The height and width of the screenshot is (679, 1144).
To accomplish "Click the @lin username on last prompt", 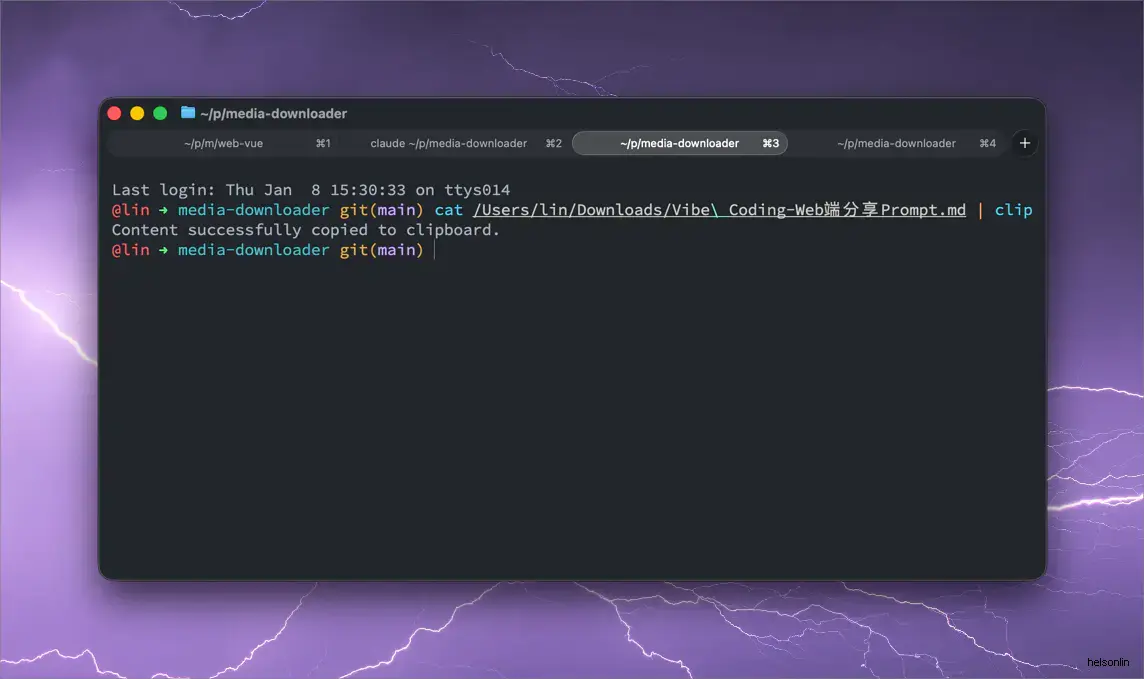I will tap(130, 250).
